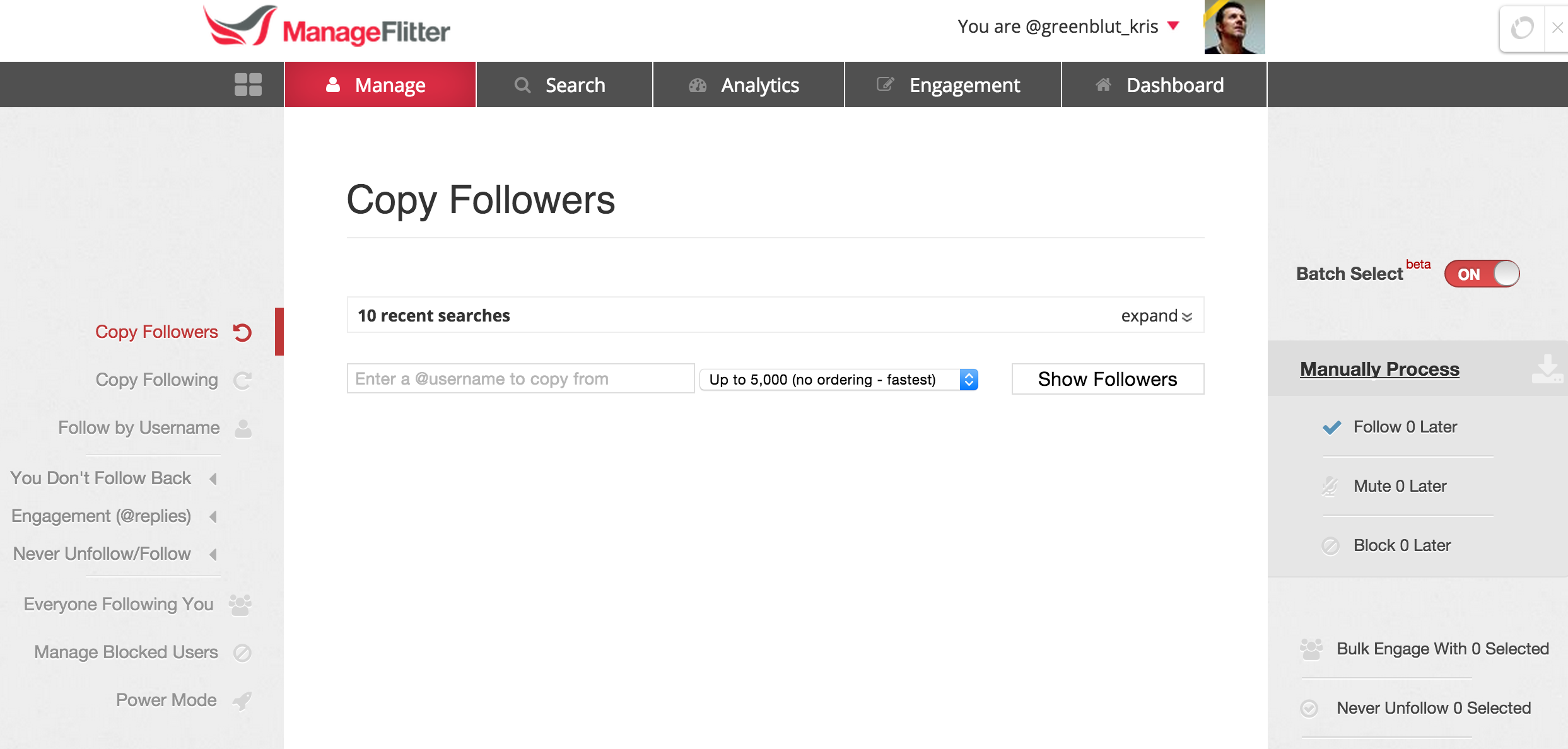Click the reload spinner icon top right
1568x749 pixels.
1522,28
